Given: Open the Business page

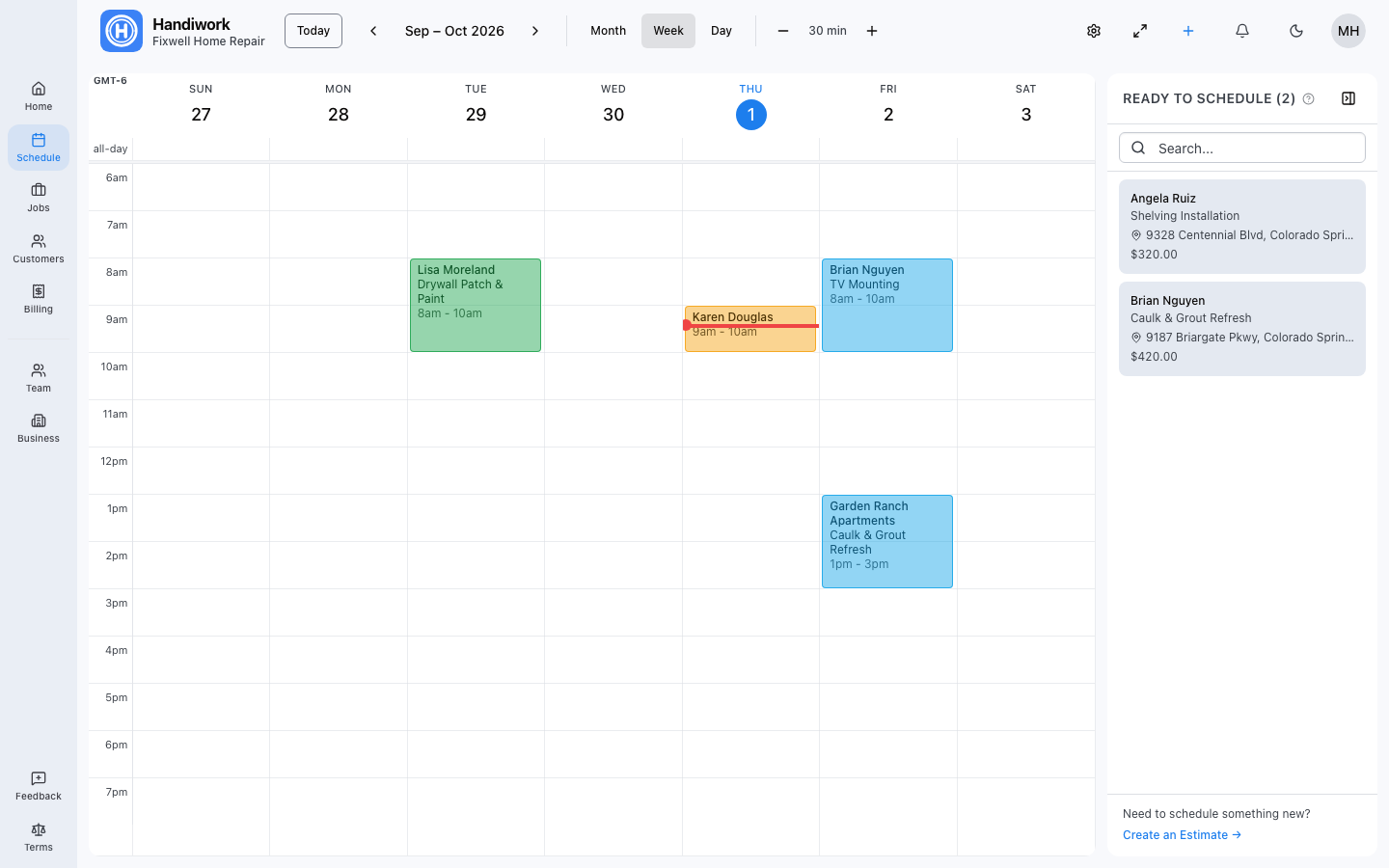Looking at the screenshot, I should pyautogui.click(x=39, y=428).
